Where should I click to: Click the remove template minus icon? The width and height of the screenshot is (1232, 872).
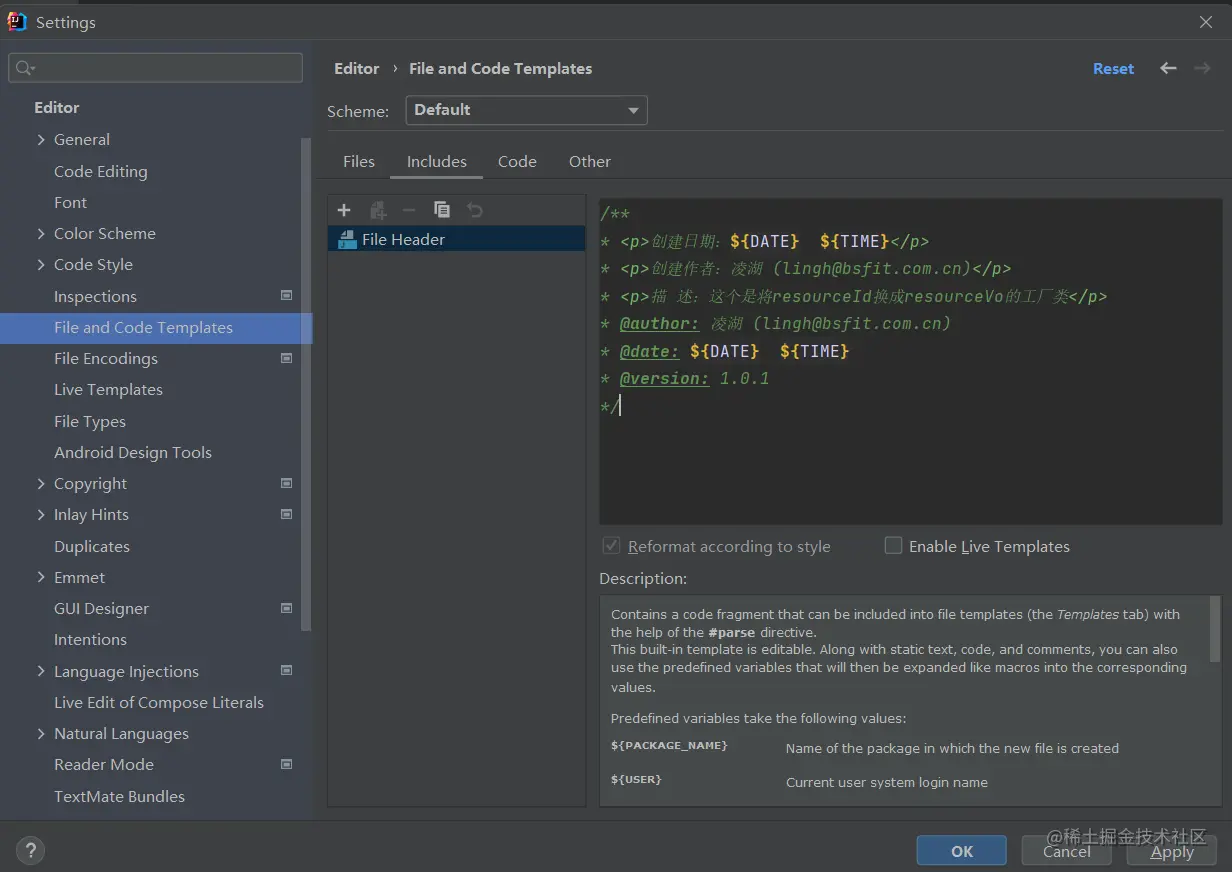pyautogui.click(x=409, y=210)
